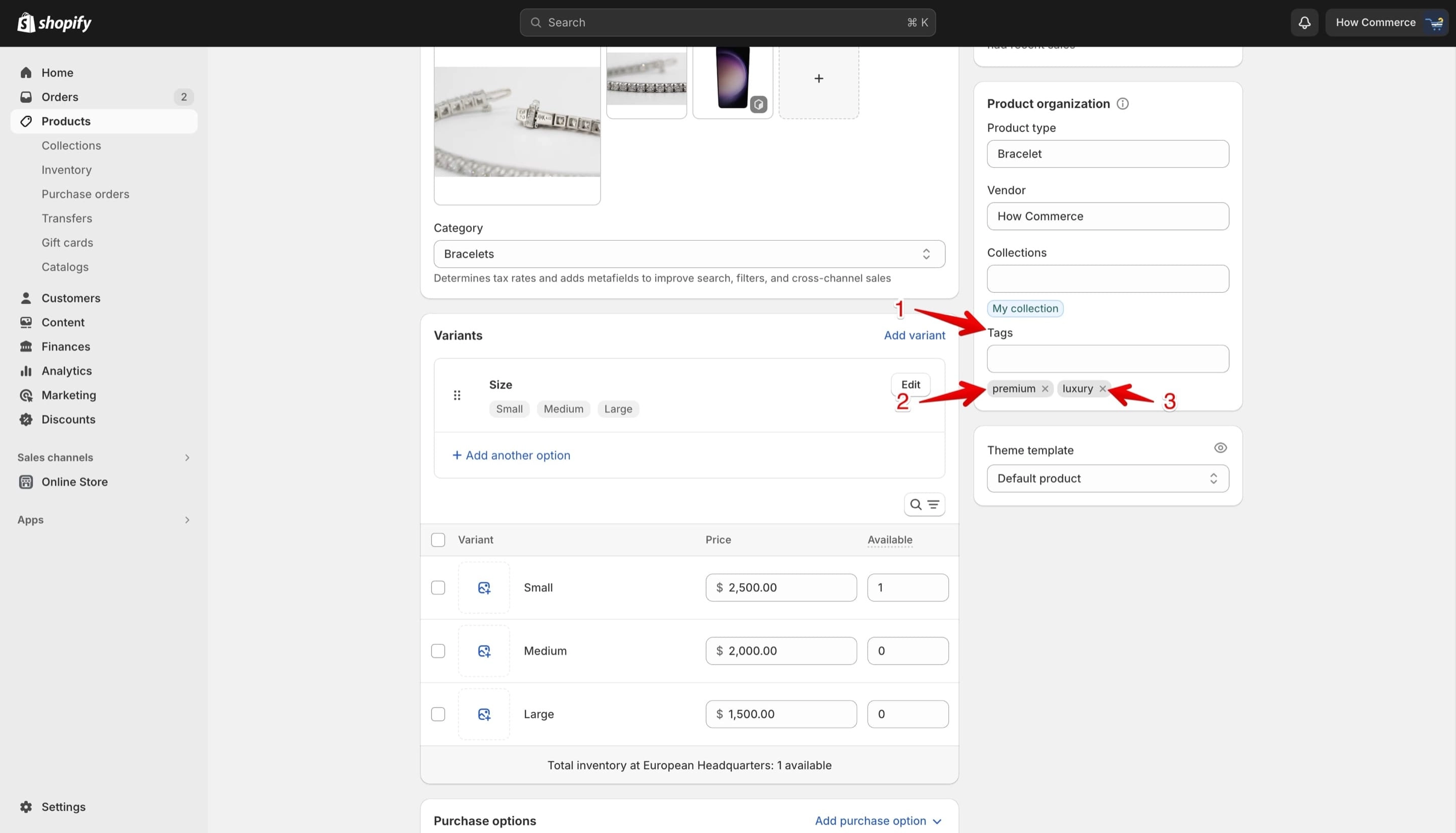Screen dimensions: 1456x833
Task: Open Transfers page
Action: (x=66, y=218)
